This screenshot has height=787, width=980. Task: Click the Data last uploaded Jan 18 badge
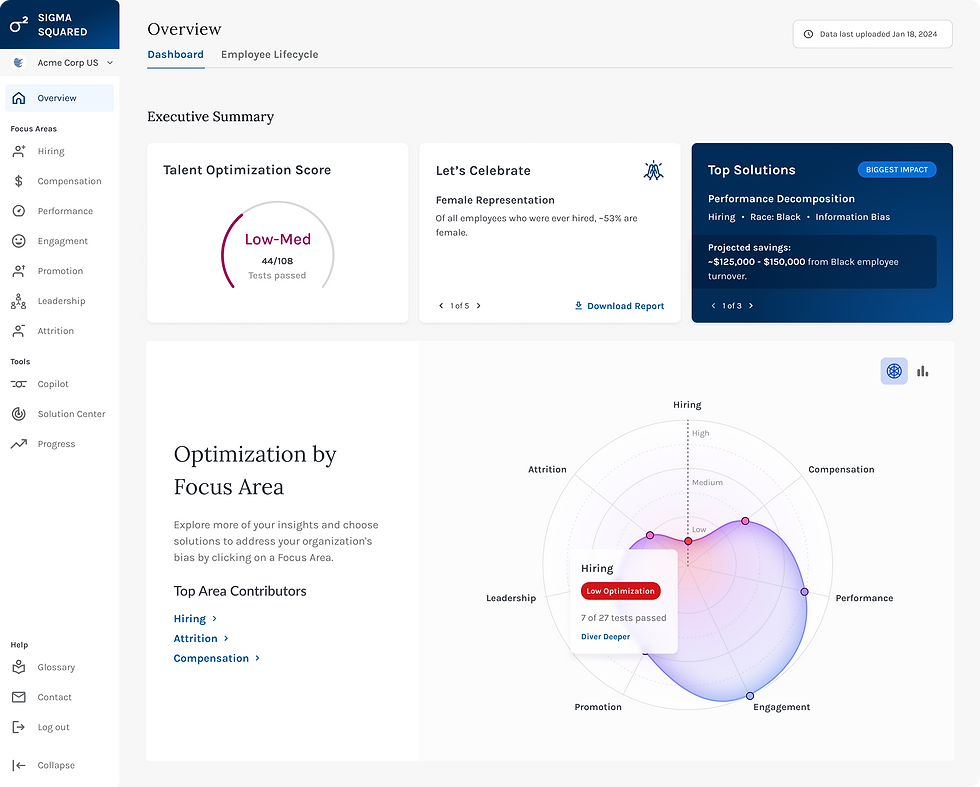(x=872, y=33)
